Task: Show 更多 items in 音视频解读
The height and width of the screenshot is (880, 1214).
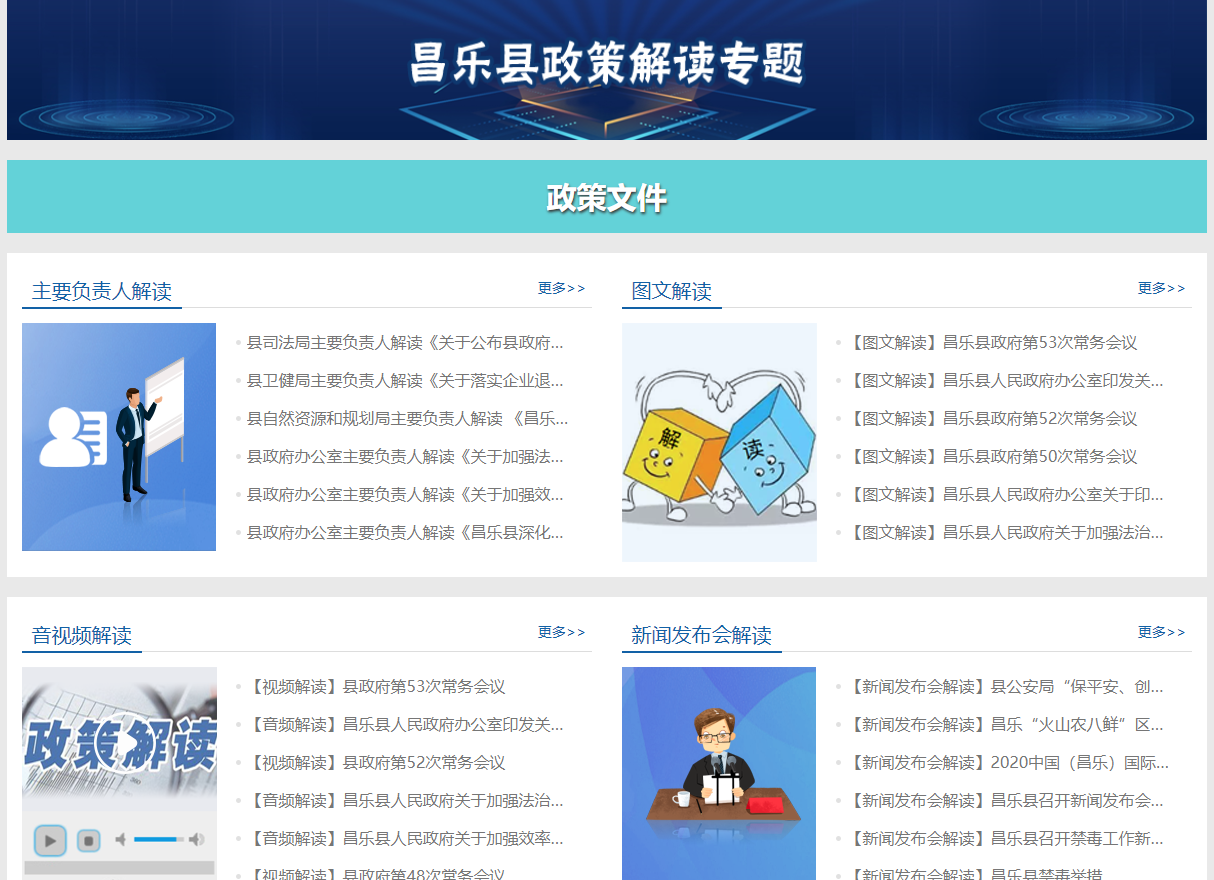Action: coord(561,632)
